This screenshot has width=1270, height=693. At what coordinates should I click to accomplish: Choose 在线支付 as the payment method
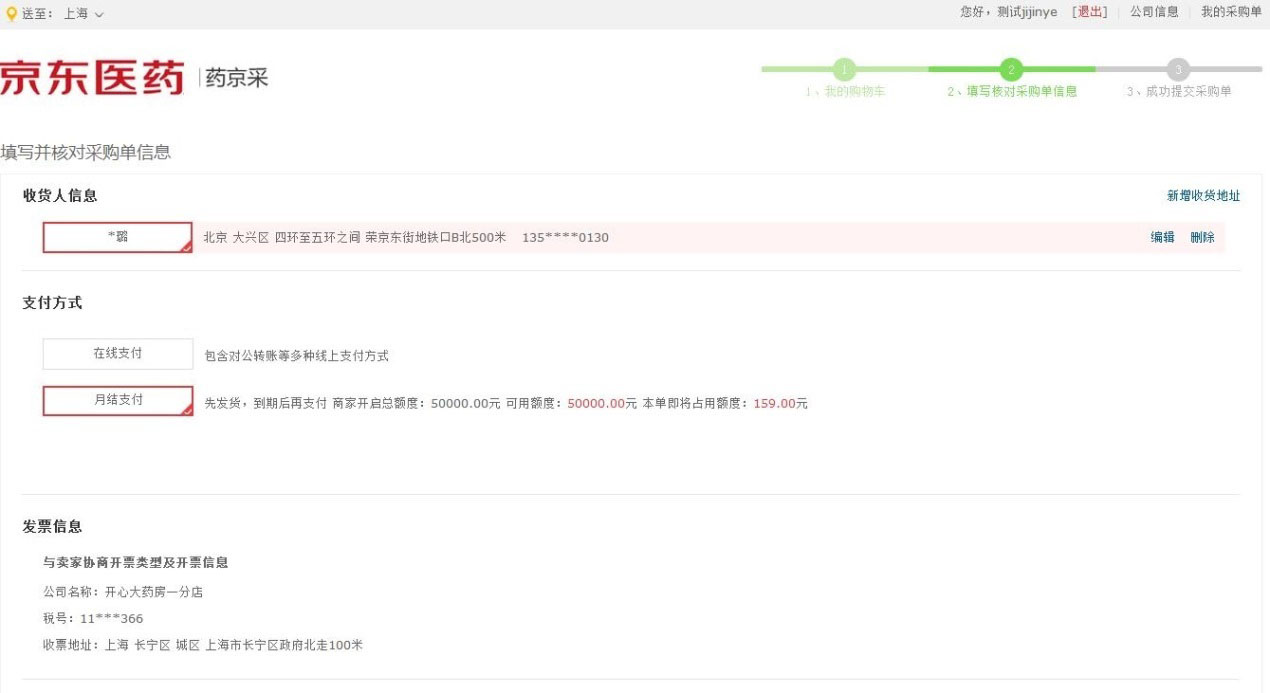tap(117, 354)
